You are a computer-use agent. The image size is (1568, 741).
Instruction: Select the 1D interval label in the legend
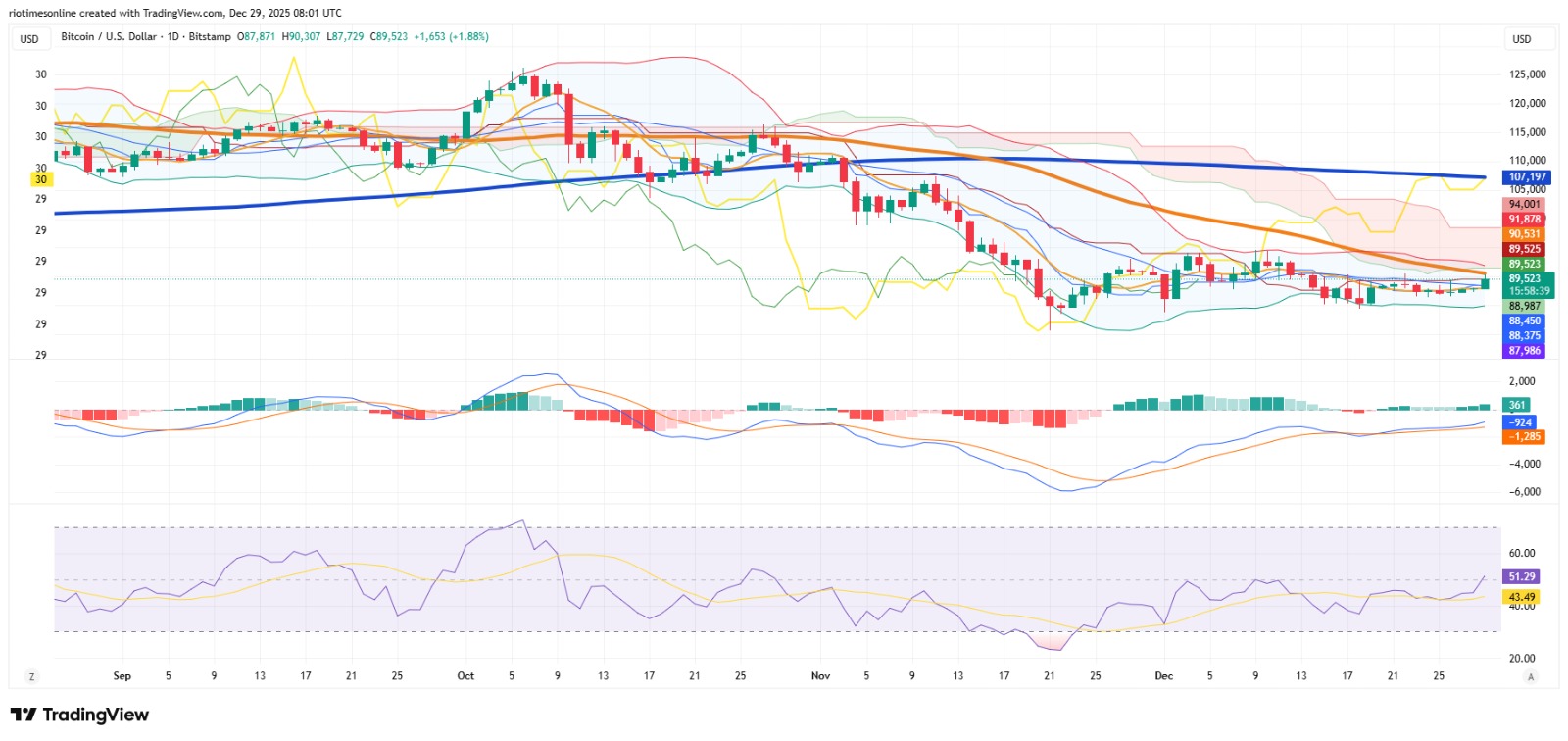coord(173,36)
